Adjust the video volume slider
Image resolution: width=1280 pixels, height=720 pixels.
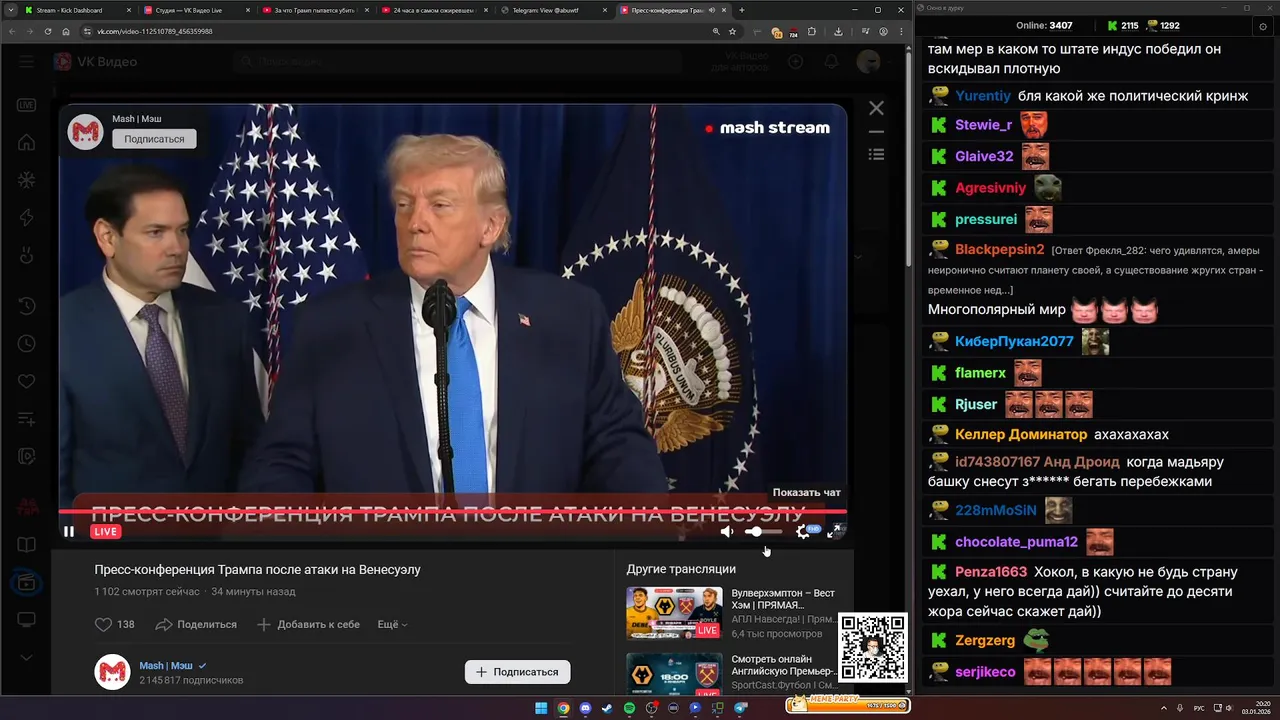pyautogui.click(x=764, y=532)
